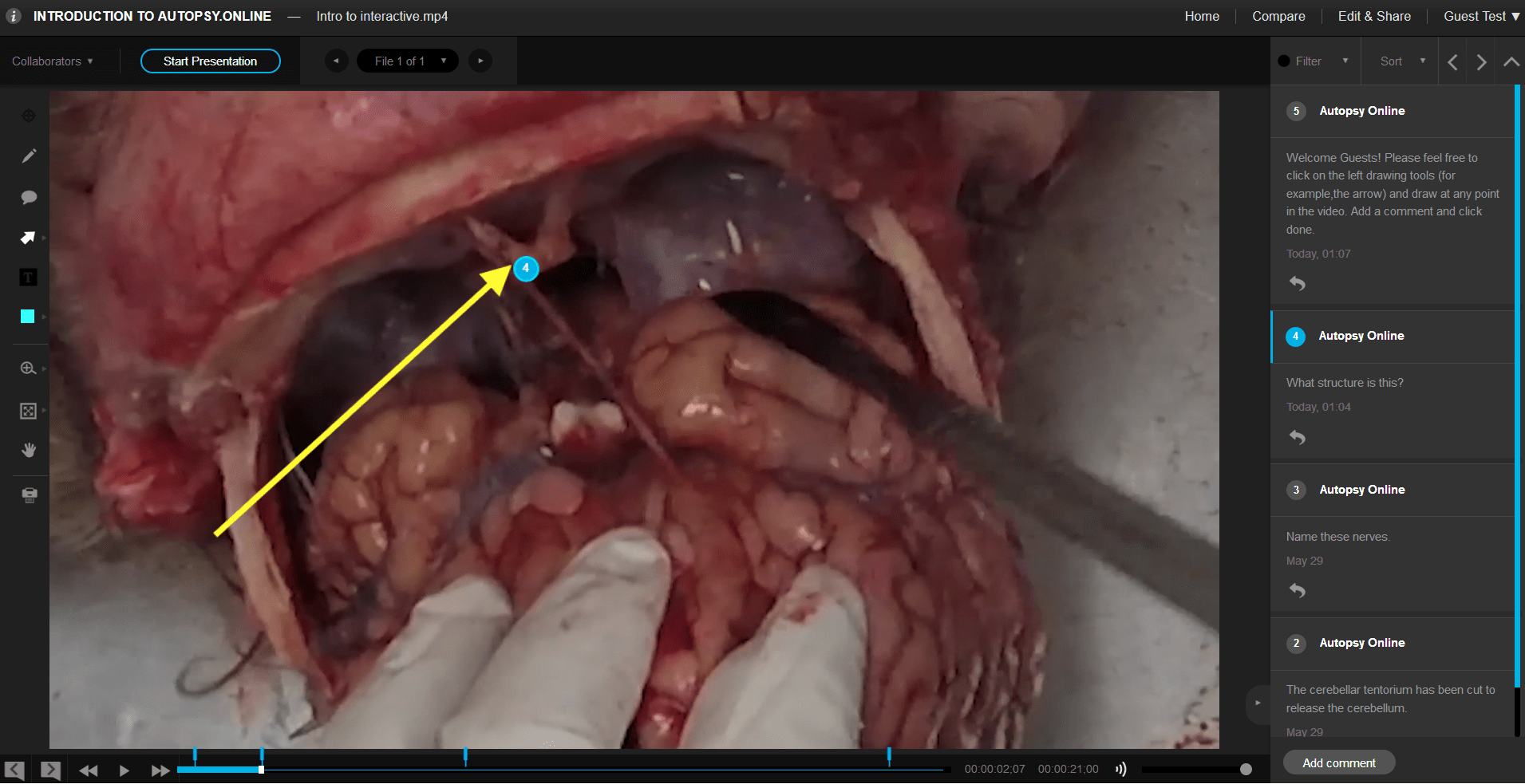Open the cyan color swatch
Screen dimensions: 1525x784
coord(27,317)
